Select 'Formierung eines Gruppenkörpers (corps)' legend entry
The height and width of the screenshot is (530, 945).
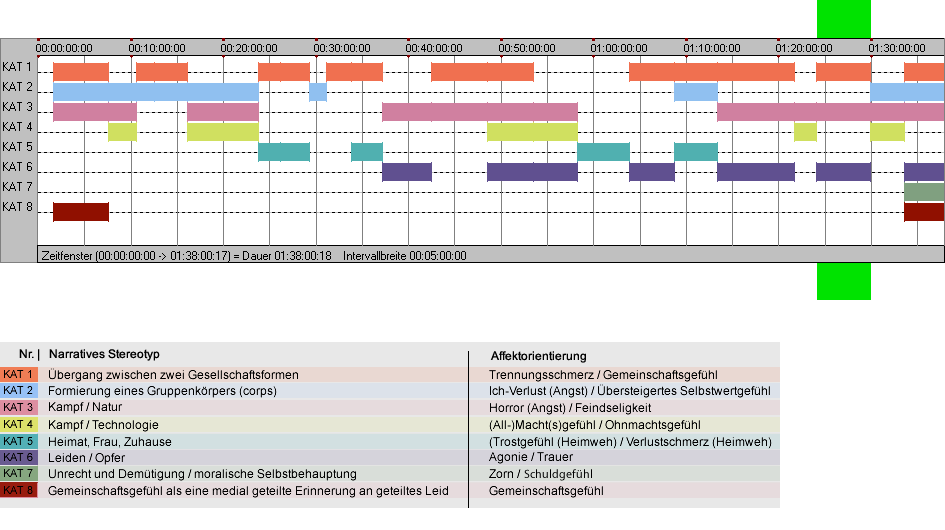[163, 391]
